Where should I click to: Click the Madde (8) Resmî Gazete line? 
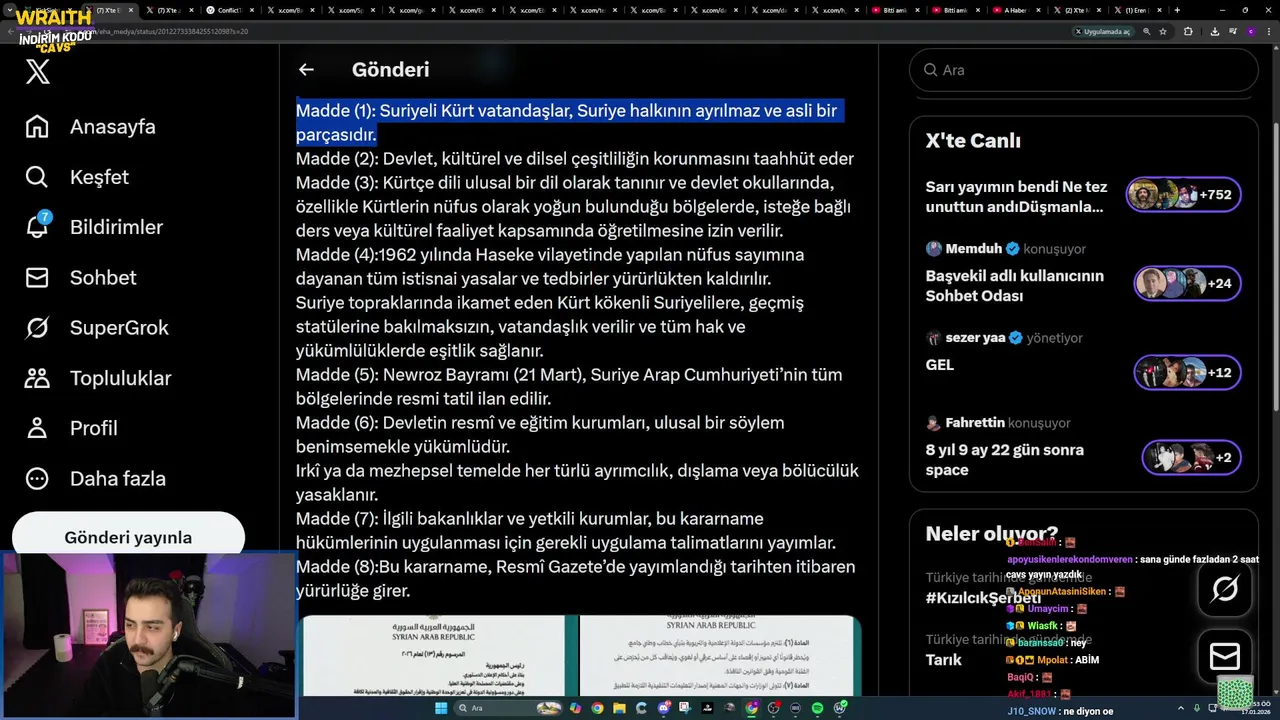575,579
